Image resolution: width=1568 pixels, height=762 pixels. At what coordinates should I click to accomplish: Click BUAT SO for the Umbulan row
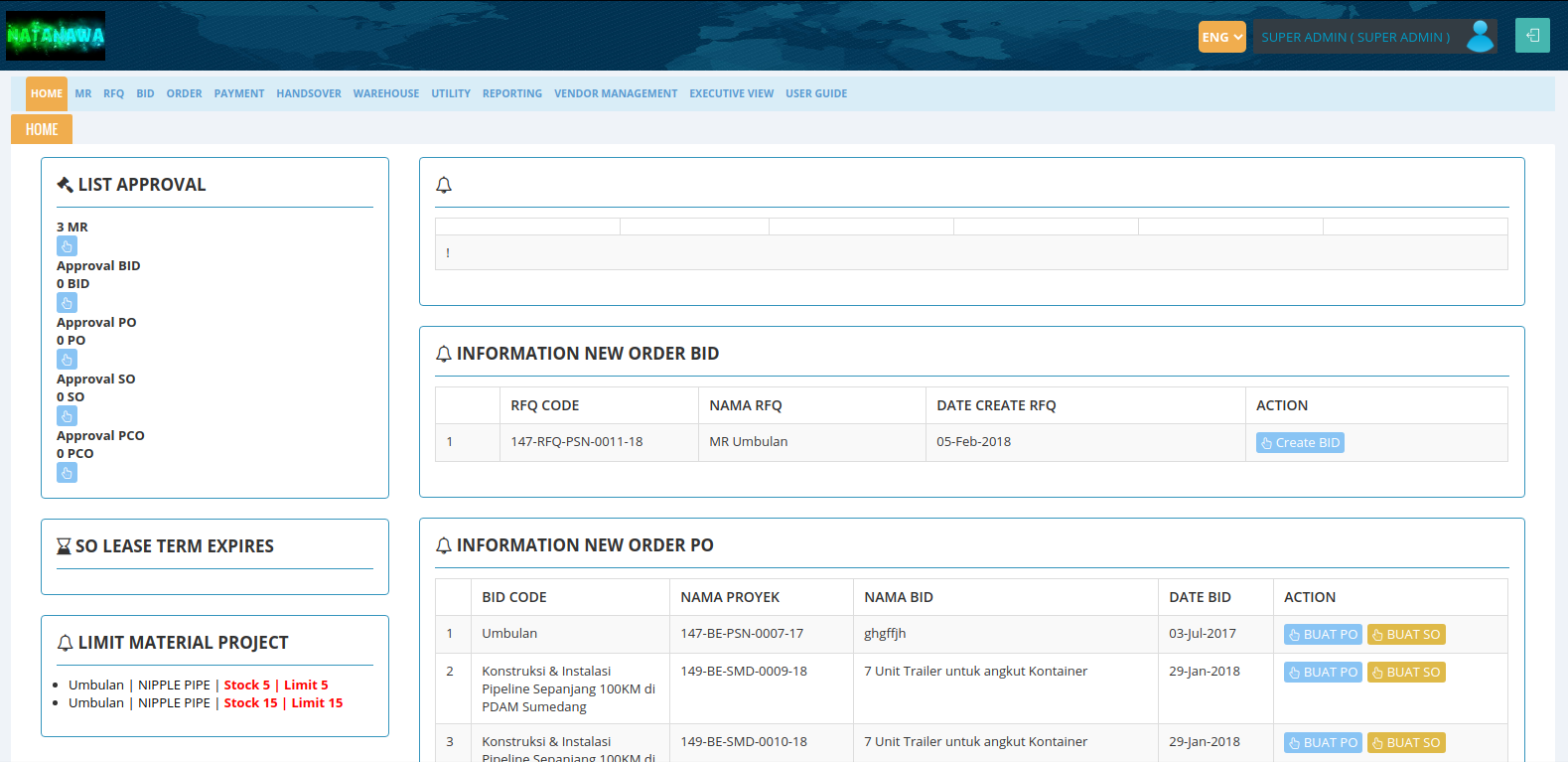pyautogui.click(x=1405, y=635)
